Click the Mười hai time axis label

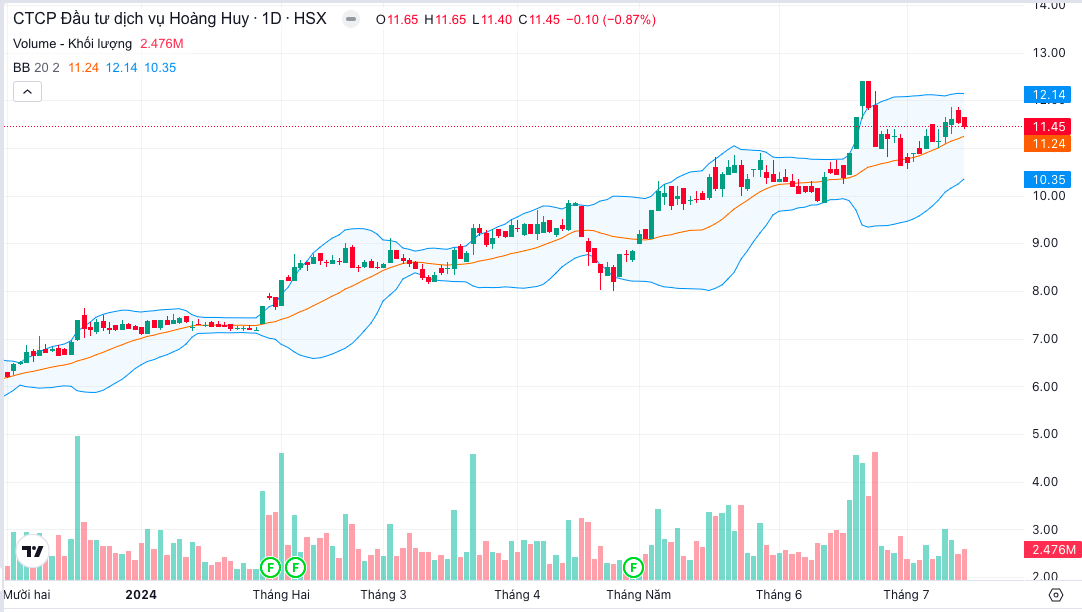pos(27,595)
